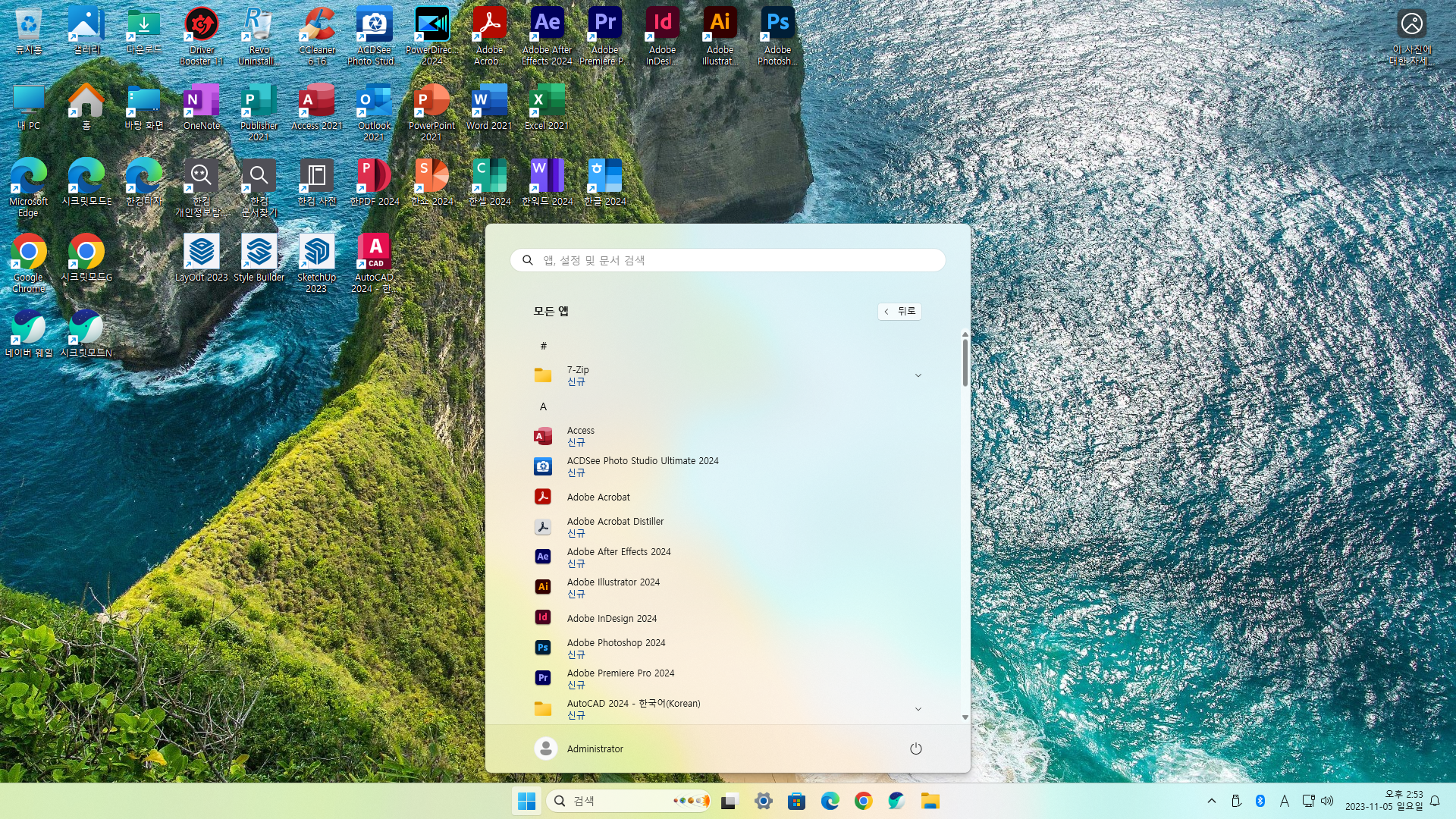Click the Back button in All apps
Image resolution: width=1456 pixels, height=819 pixels.
pos(899,311)
